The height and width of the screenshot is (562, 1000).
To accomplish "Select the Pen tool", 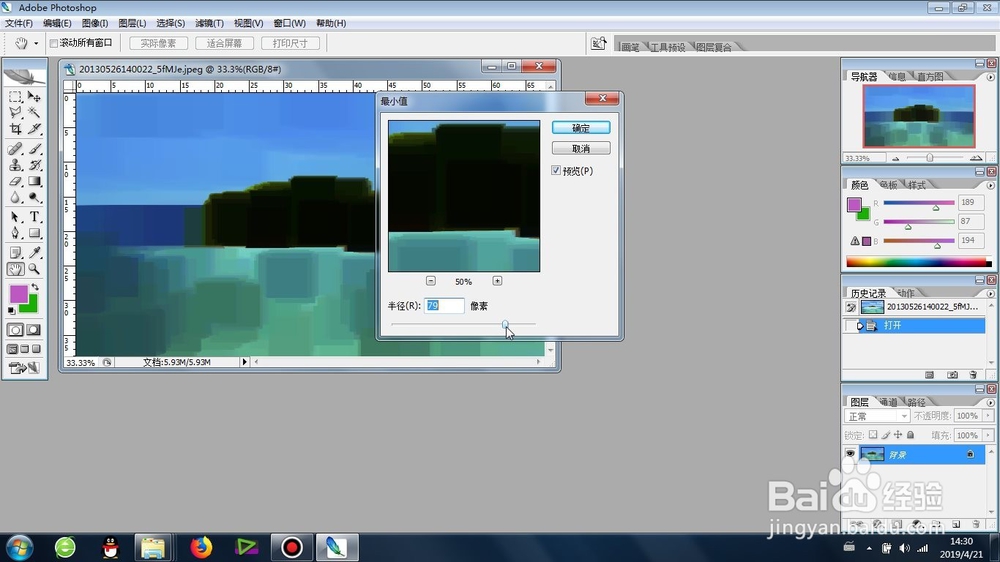I will [x=15, y=233].
